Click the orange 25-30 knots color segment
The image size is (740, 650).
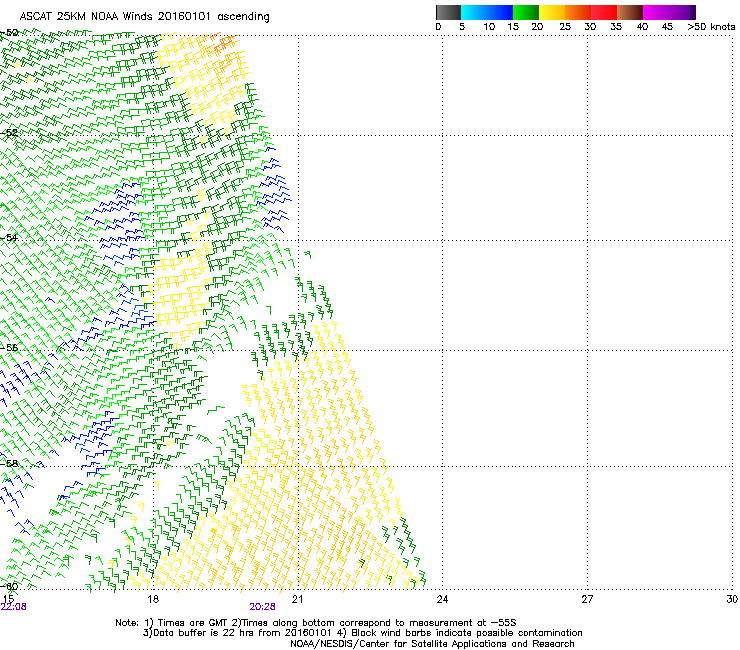[578, 12]
